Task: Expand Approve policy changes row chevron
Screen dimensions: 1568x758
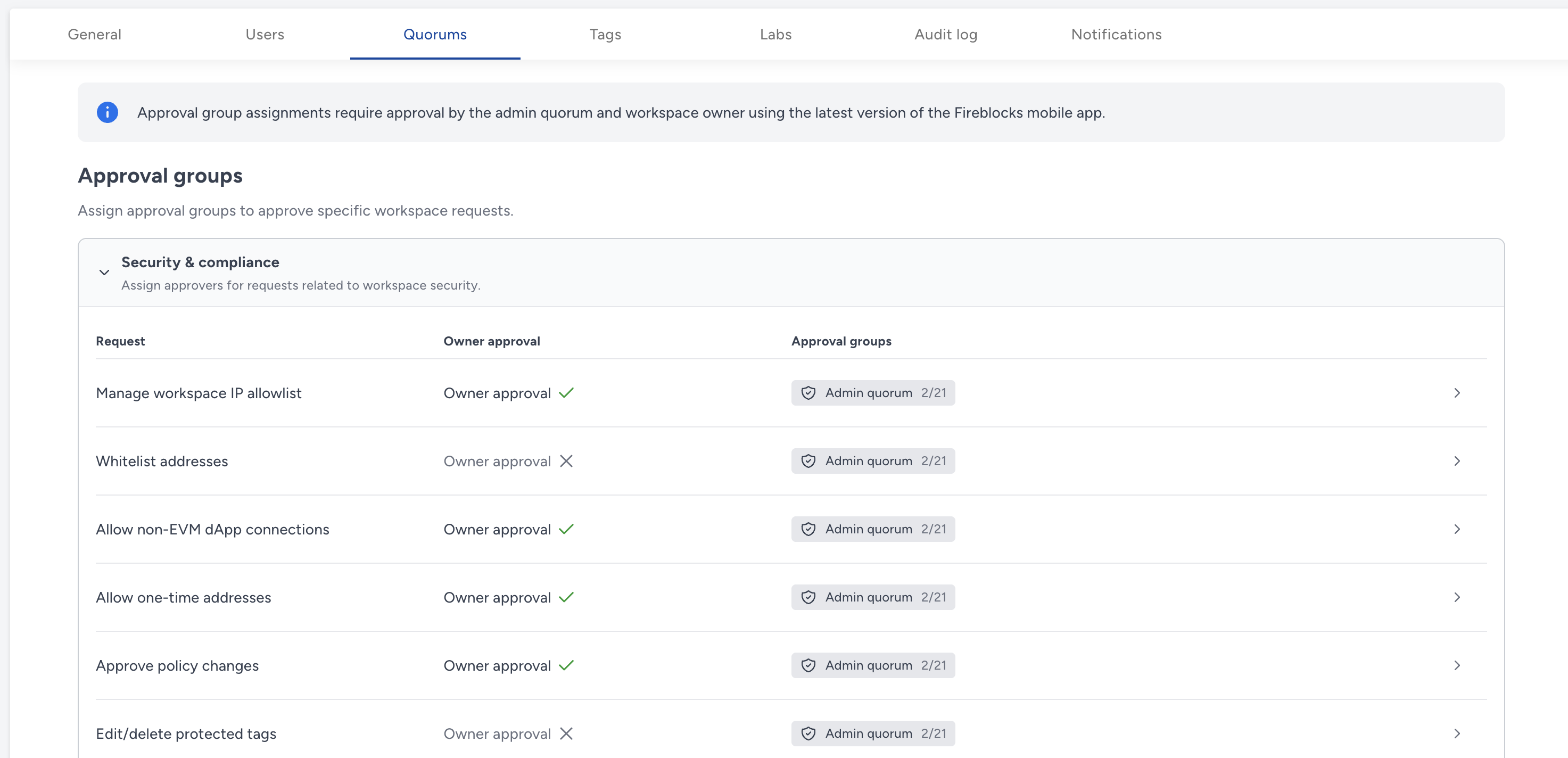Action: (x=1457, y=666)
